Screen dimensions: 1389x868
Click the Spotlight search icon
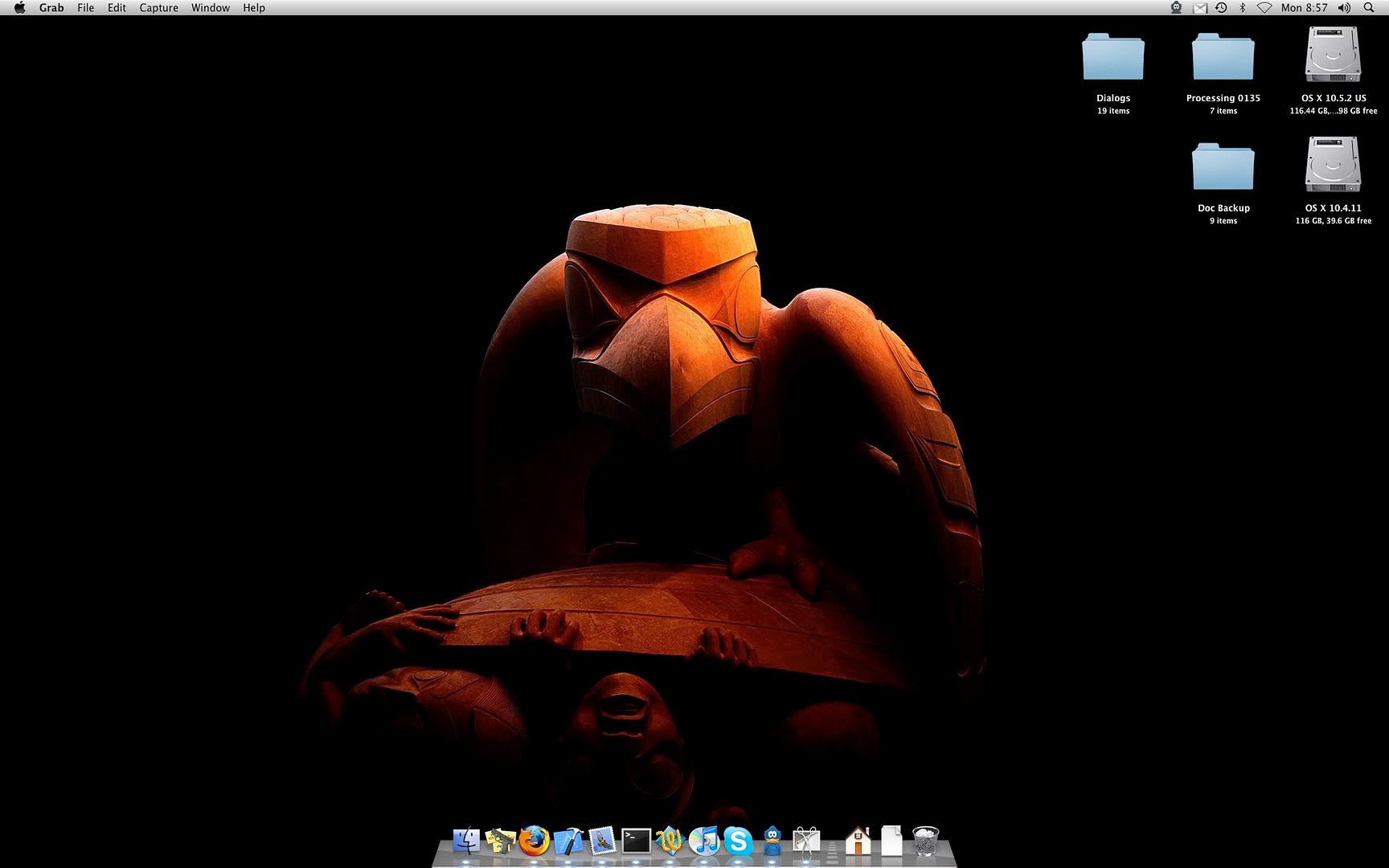click(x=1369, y=8)
